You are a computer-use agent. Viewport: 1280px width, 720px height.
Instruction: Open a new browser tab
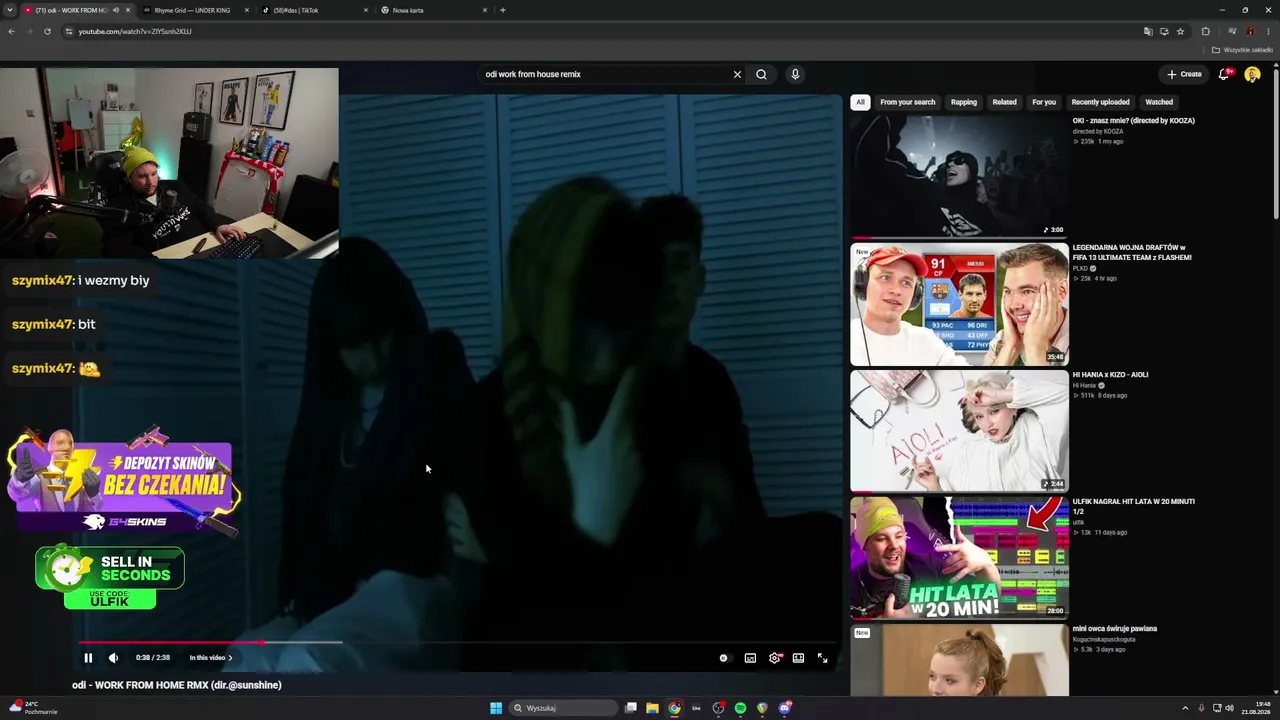[x=502, y=10]
